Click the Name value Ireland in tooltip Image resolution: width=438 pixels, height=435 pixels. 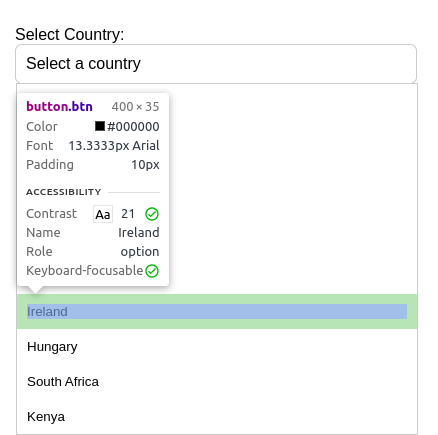pyautogui.click(x=139, y=232)
